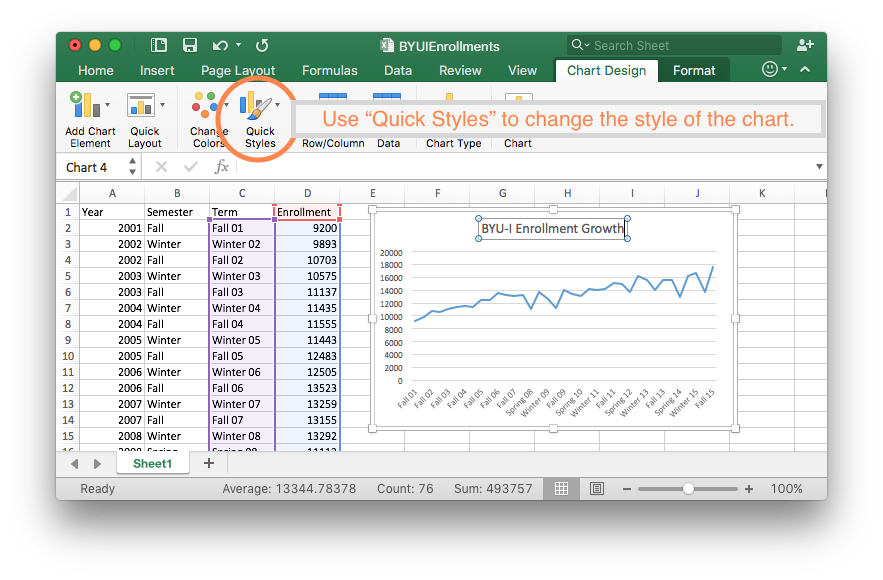Click the 100% zoom level
The width and height of the screenshot is (883, 580).
(x=786, y=489)
